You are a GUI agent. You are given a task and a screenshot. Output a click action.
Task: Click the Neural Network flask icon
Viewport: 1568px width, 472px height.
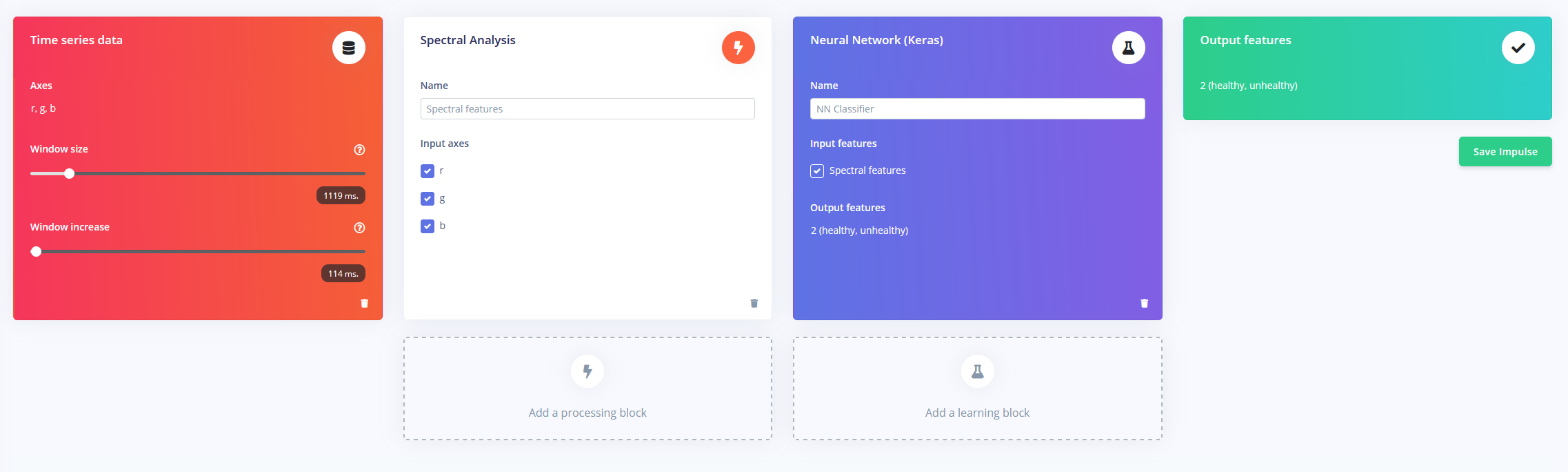click(1128, 48)
